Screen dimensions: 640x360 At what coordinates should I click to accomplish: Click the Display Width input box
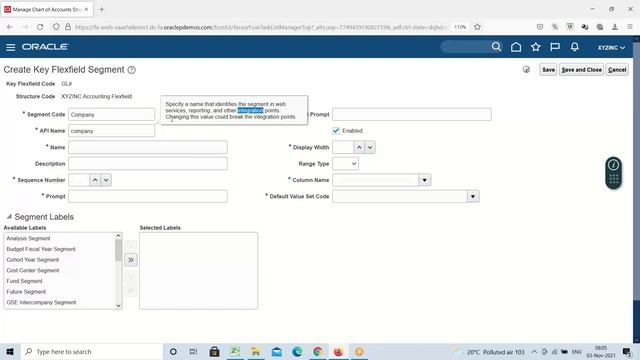[x=343, y=147]
